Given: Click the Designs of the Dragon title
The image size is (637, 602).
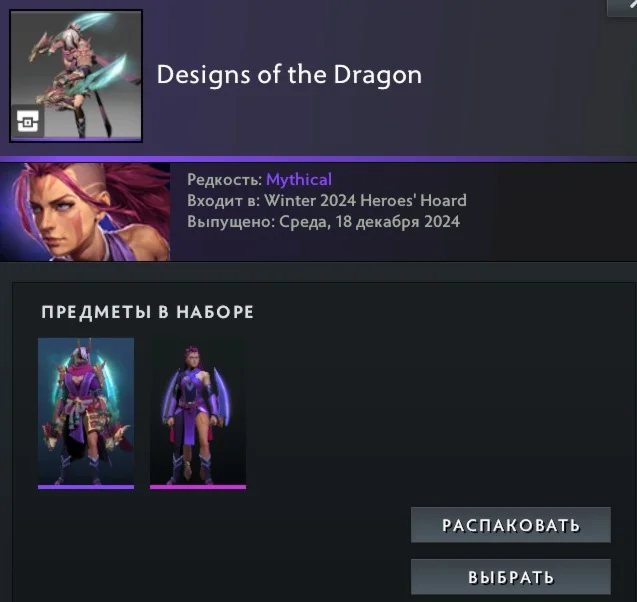Looking at the screenshot, I should click(289, 75).
